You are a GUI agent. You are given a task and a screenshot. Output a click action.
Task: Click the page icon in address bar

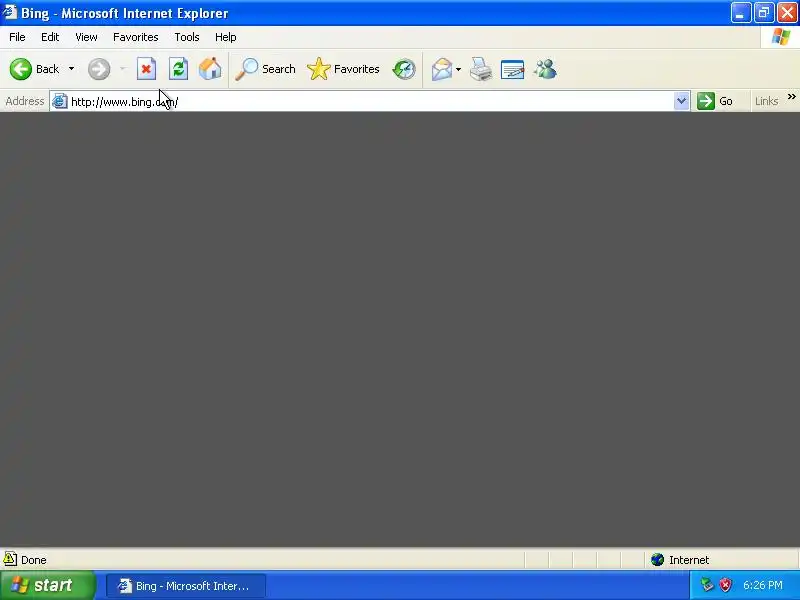(60, 101)
